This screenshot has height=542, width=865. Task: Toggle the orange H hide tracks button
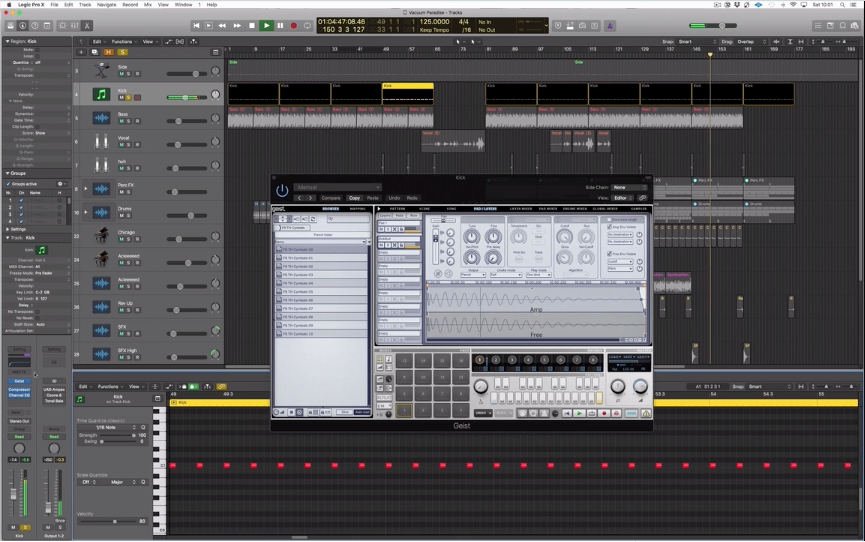tap(108, 52)
